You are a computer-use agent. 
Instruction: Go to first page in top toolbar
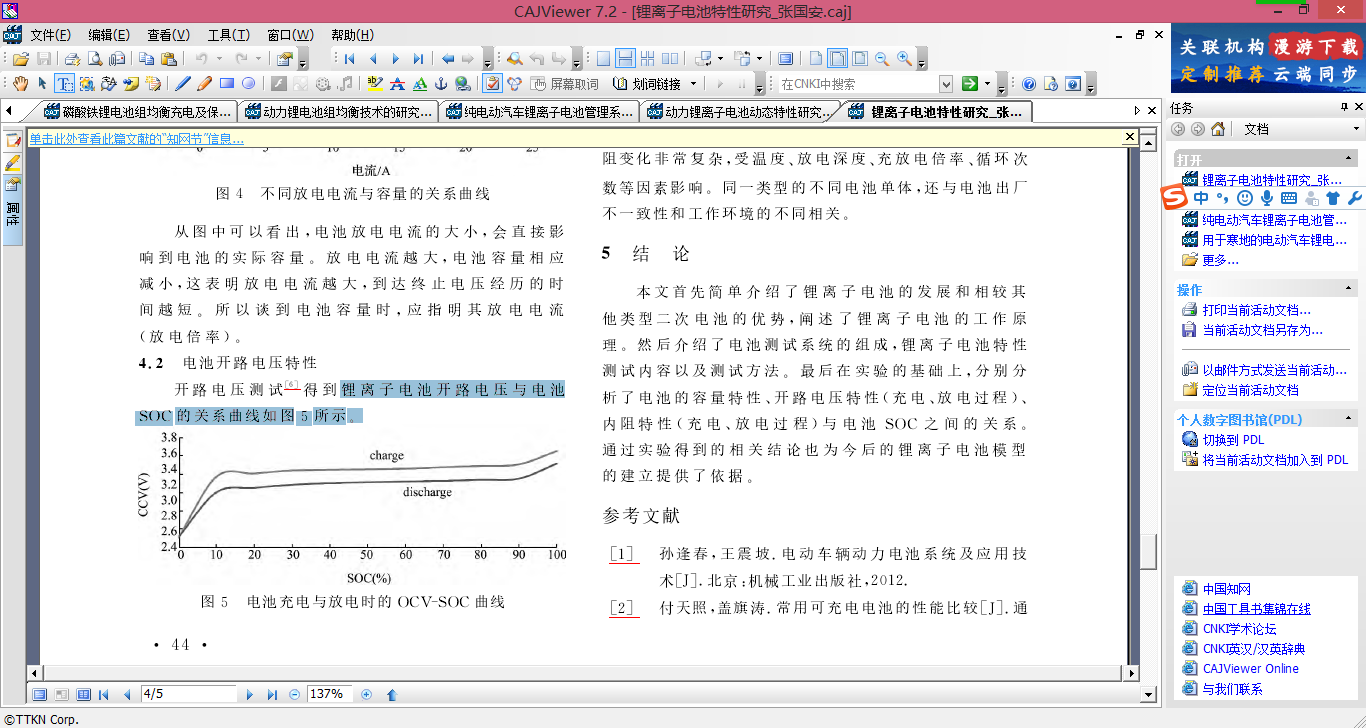(x=350, y=59)
